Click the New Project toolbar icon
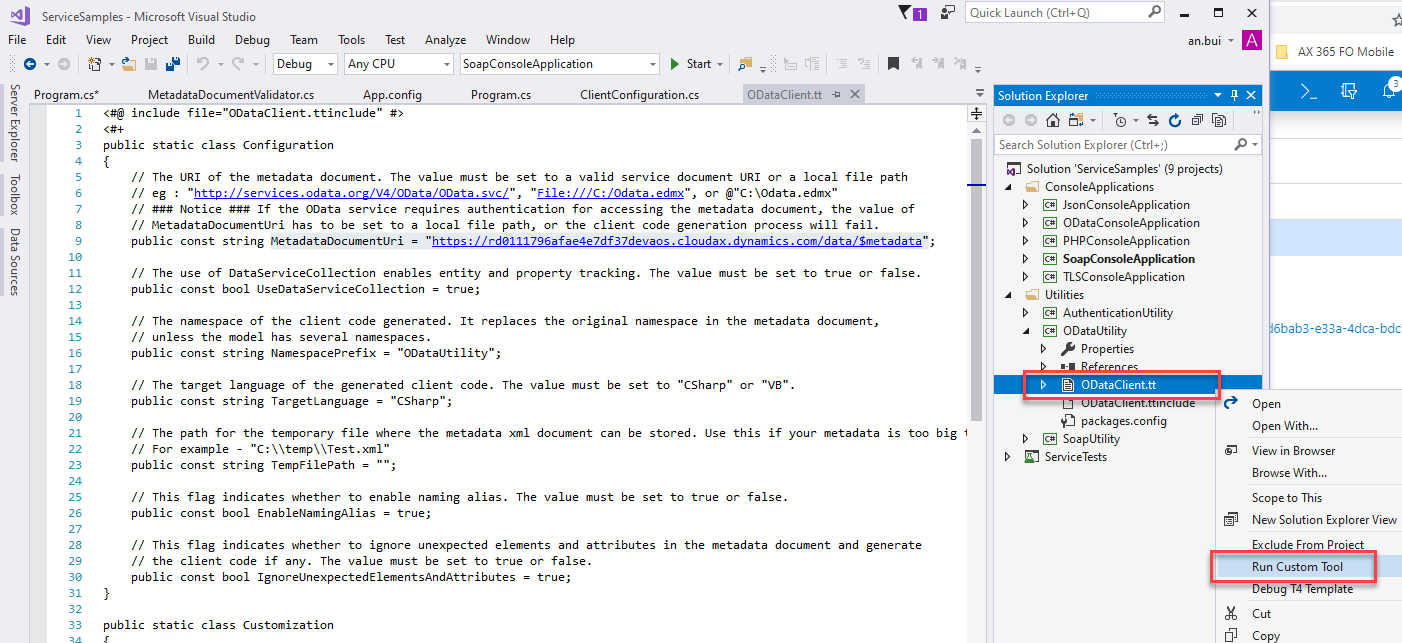Image resolution: width=1402 pixels, height=643 pixels. tap(94, 64)
